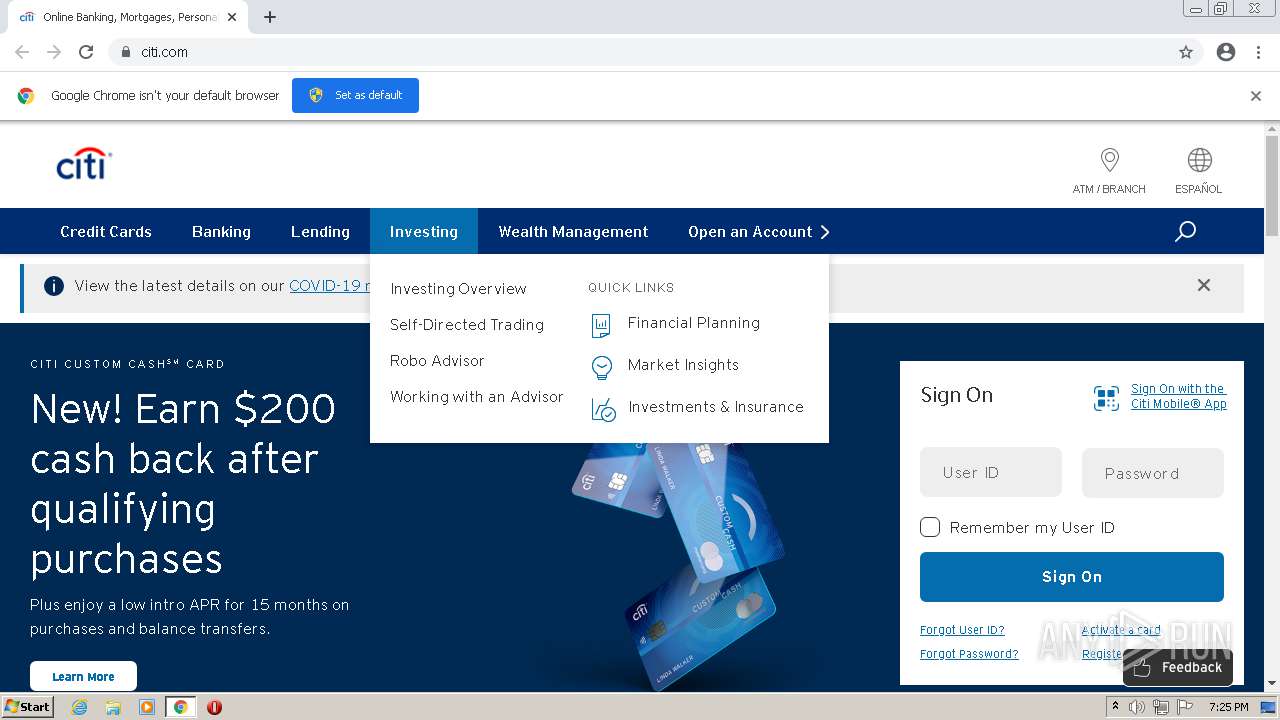Image resolution: width=1280 pixels, height=720 pixels.
Task: Open the media player taskbar icon
Action: tap(147, 707)
